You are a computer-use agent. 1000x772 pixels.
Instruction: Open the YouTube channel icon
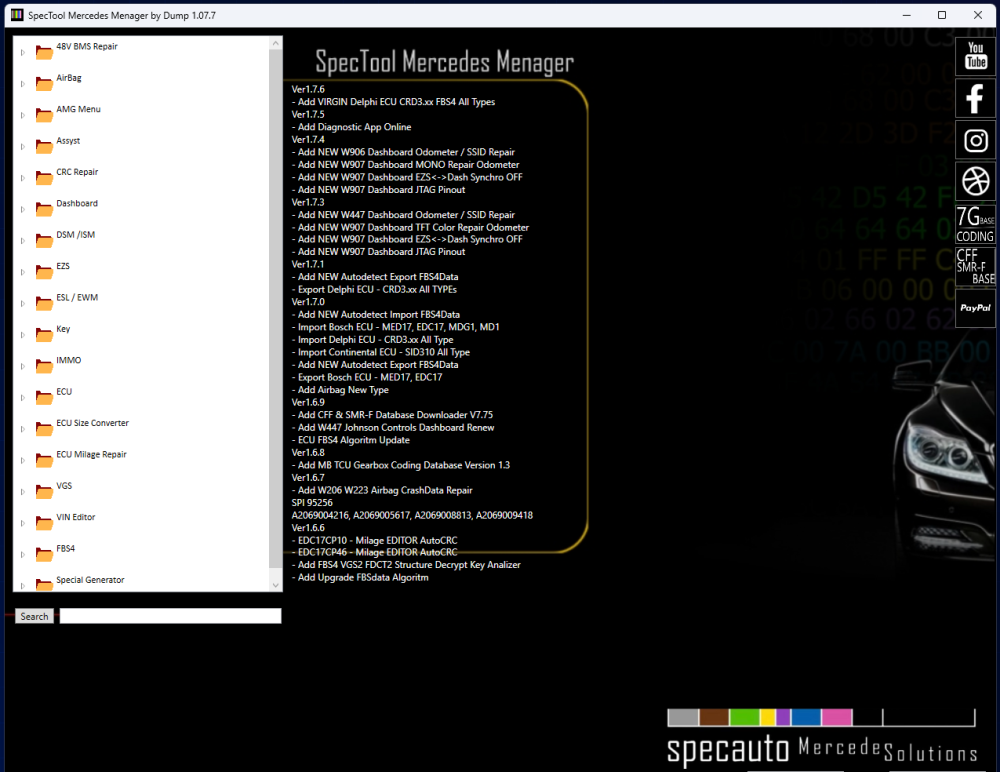pos(975,56)
